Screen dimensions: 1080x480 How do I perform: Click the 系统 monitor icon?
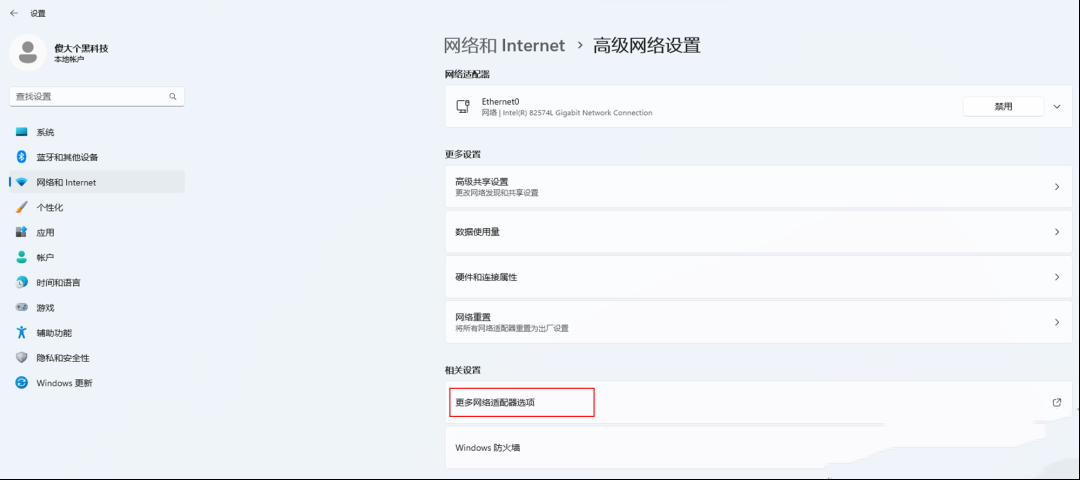(x=21, y=132)
